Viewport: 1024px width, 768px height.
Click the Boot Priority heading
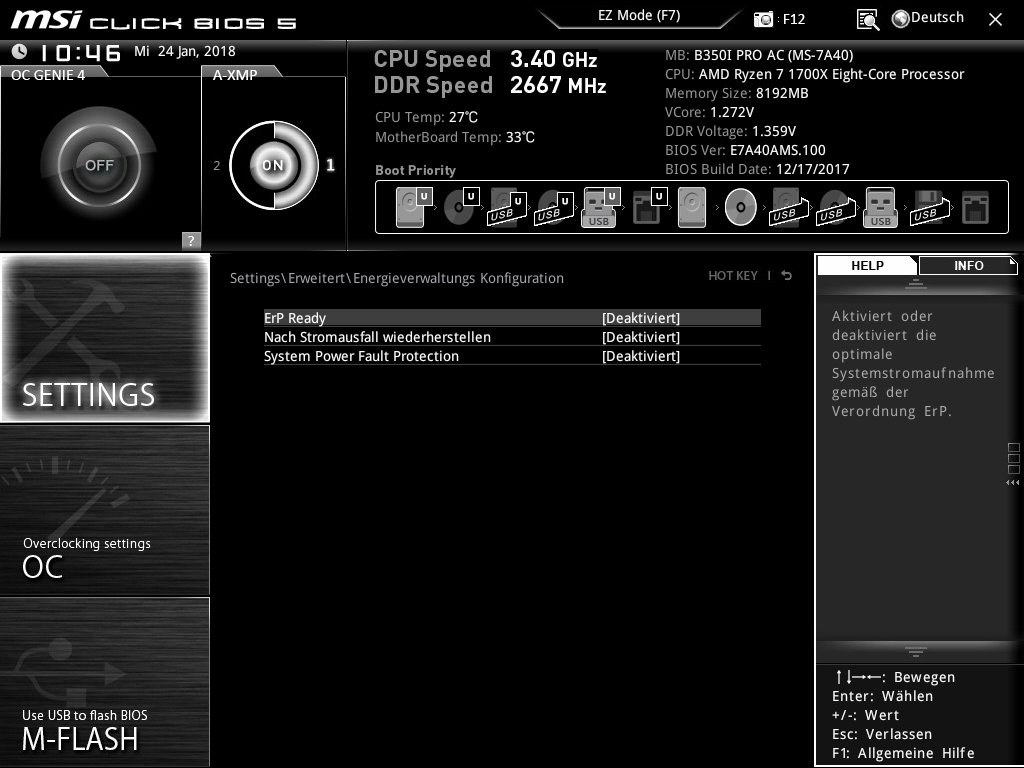[x=415, y=170]
